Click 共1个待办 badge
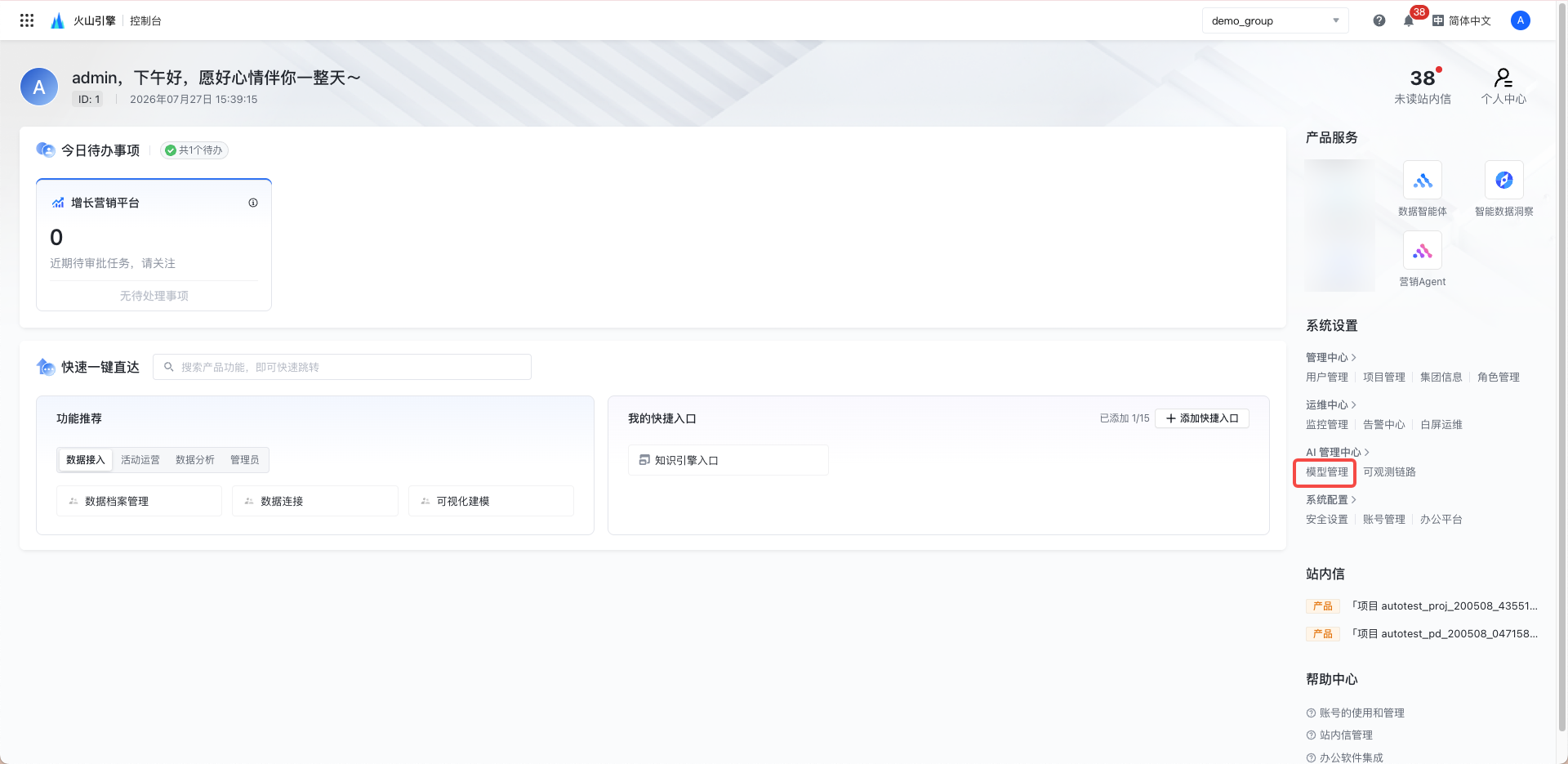This screenshot has width=1568, height=764. (194, 150)
